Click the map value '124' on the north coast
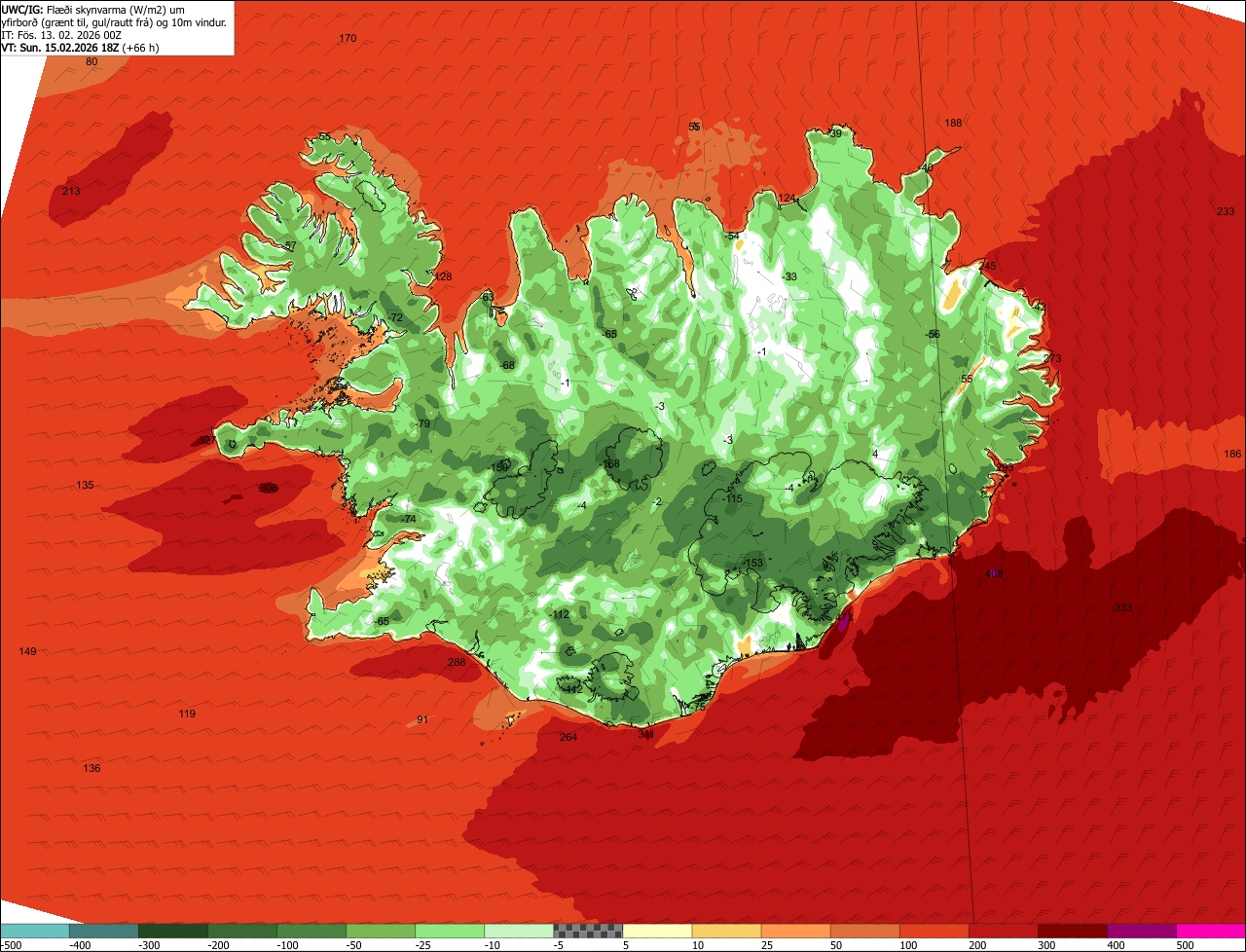Screen dimensions: 1246x952 click(x=787, y=199)
